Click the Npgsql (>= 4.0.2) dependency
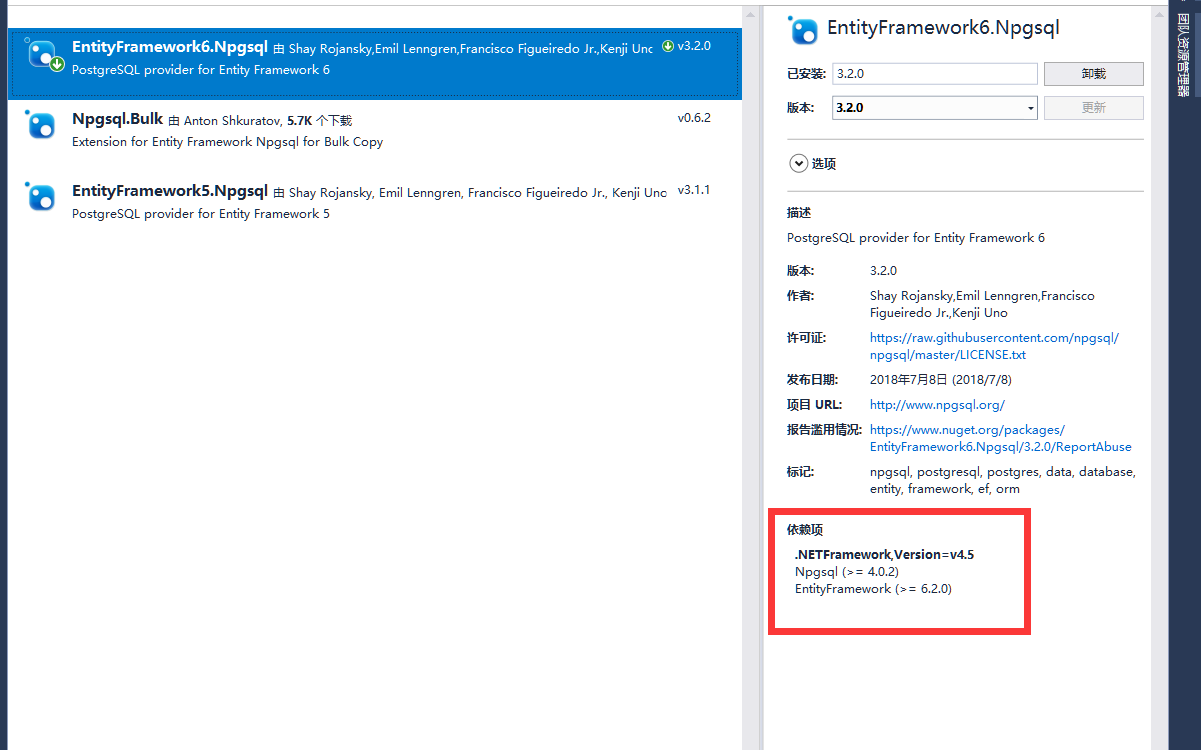The image size is (1201, 750). pos(846,572)
